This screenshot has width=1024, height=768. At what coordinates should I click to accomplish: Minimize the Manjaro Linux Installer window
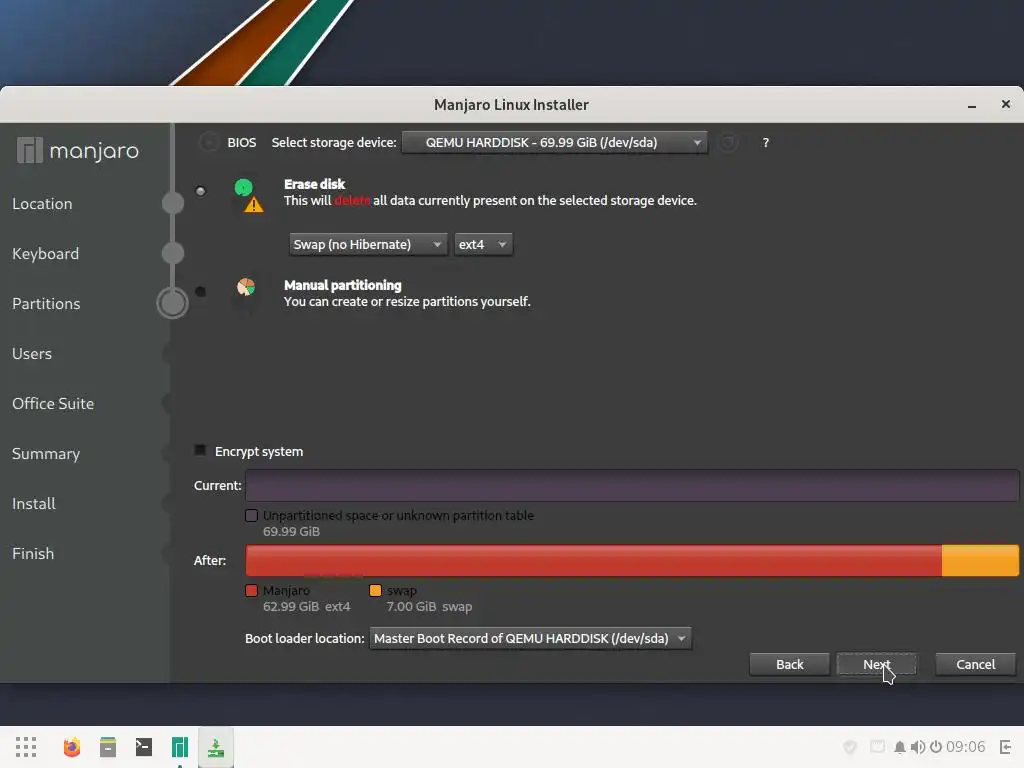[x=972, y=105]
